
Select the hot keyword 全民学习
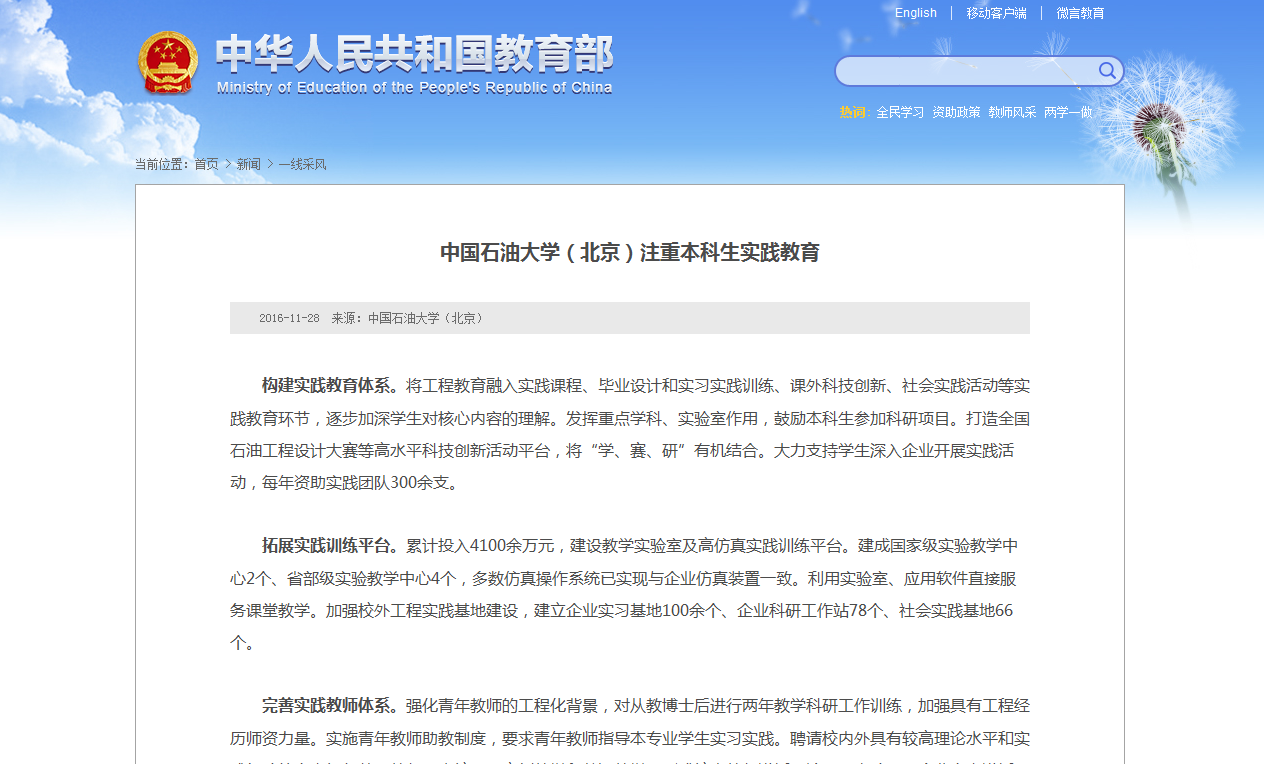click(x=899, y=112)
